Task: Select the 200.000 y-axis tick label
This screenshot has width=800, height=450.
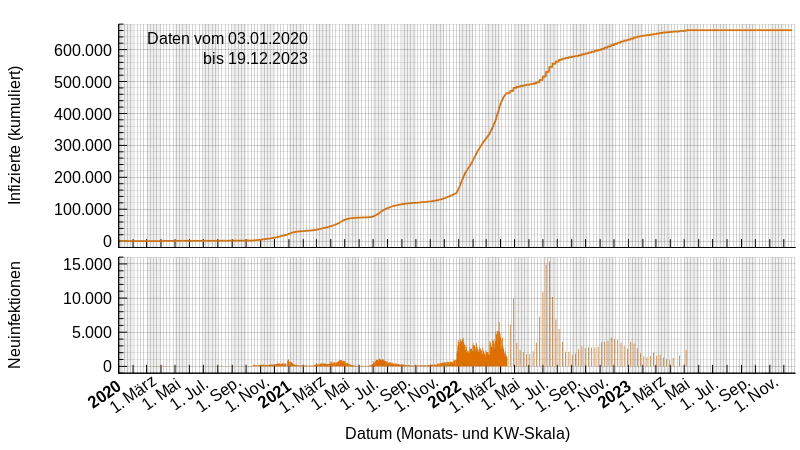Action: tap(83, 178)
